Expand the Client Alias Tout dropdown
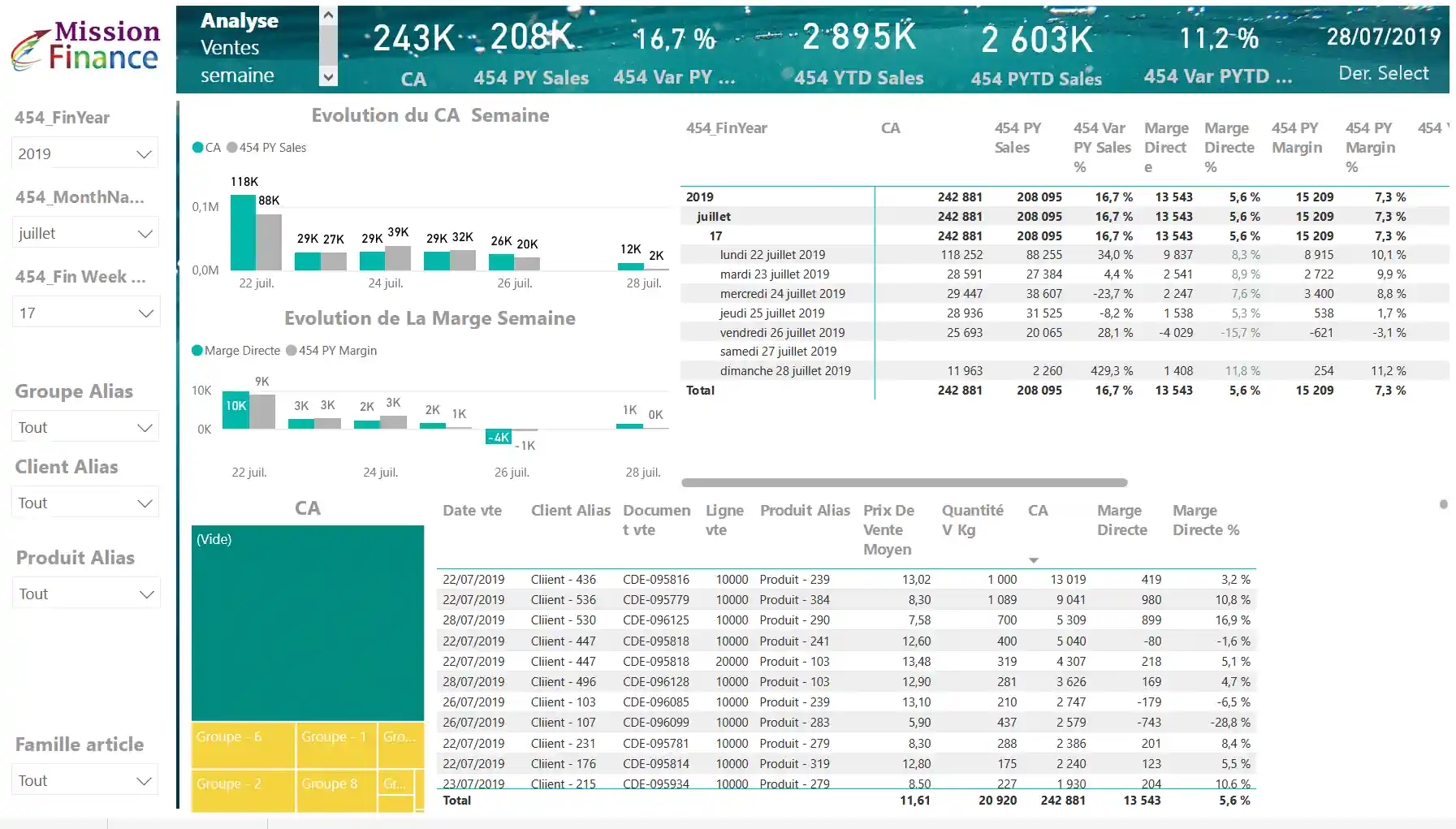The image size is (1456, 829). click(85, 503)
